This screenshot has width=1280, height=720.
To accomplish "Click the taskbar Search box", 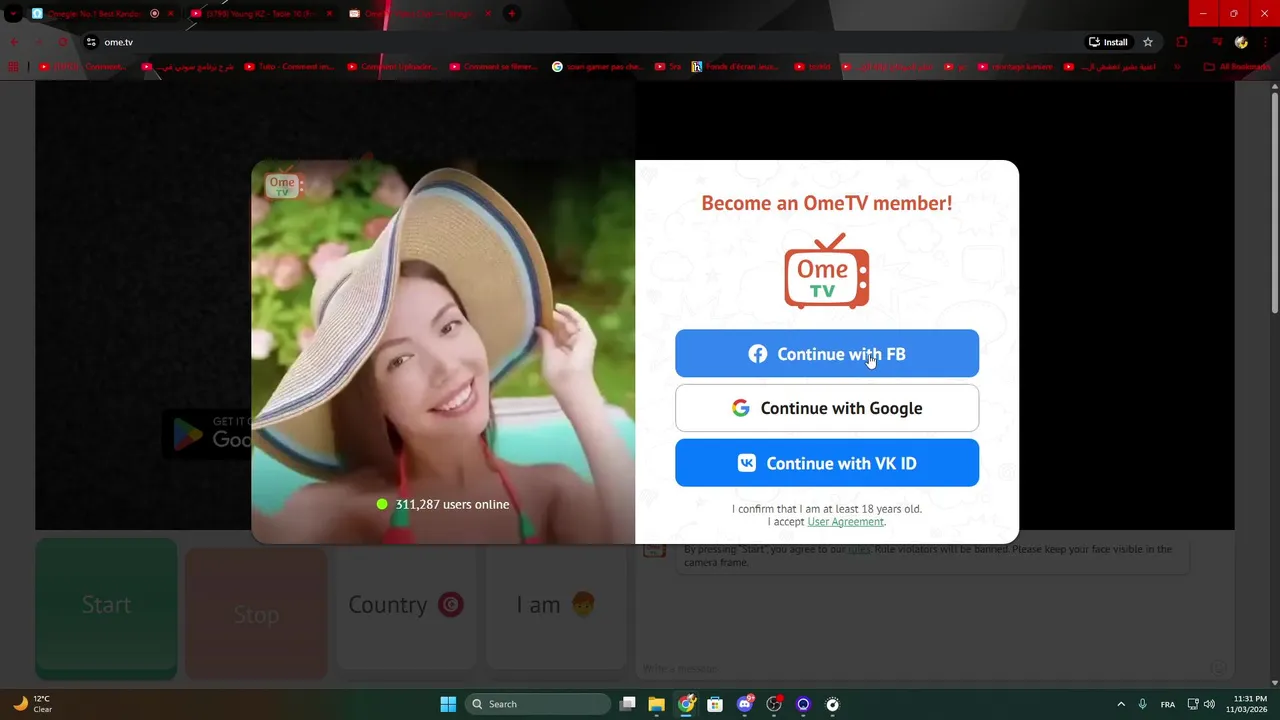I will (x=538, y=704).
